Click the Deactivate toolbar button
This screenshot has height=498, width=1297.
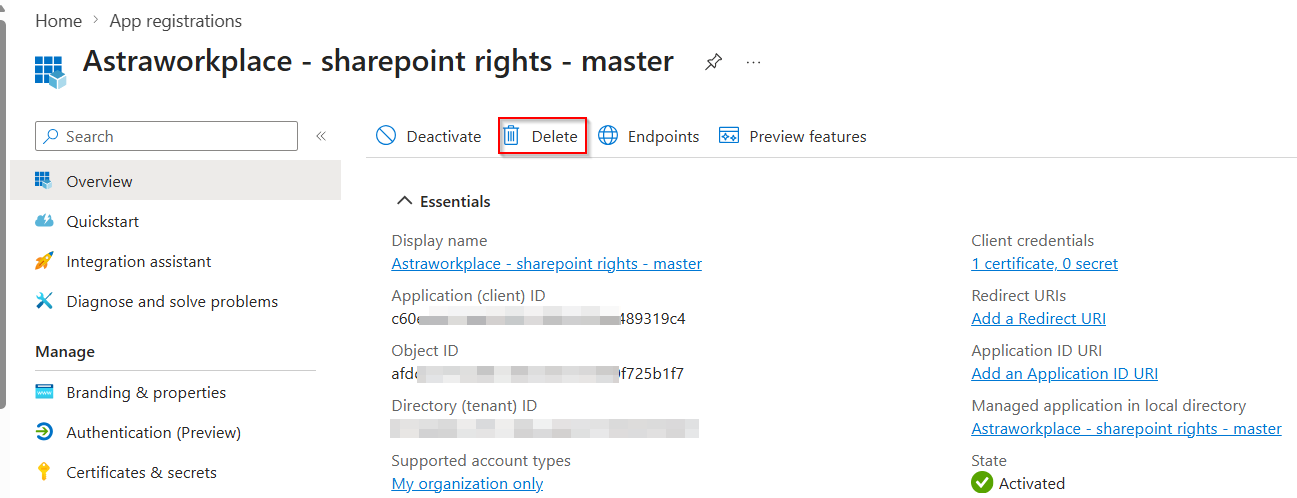tap(429, 136)
